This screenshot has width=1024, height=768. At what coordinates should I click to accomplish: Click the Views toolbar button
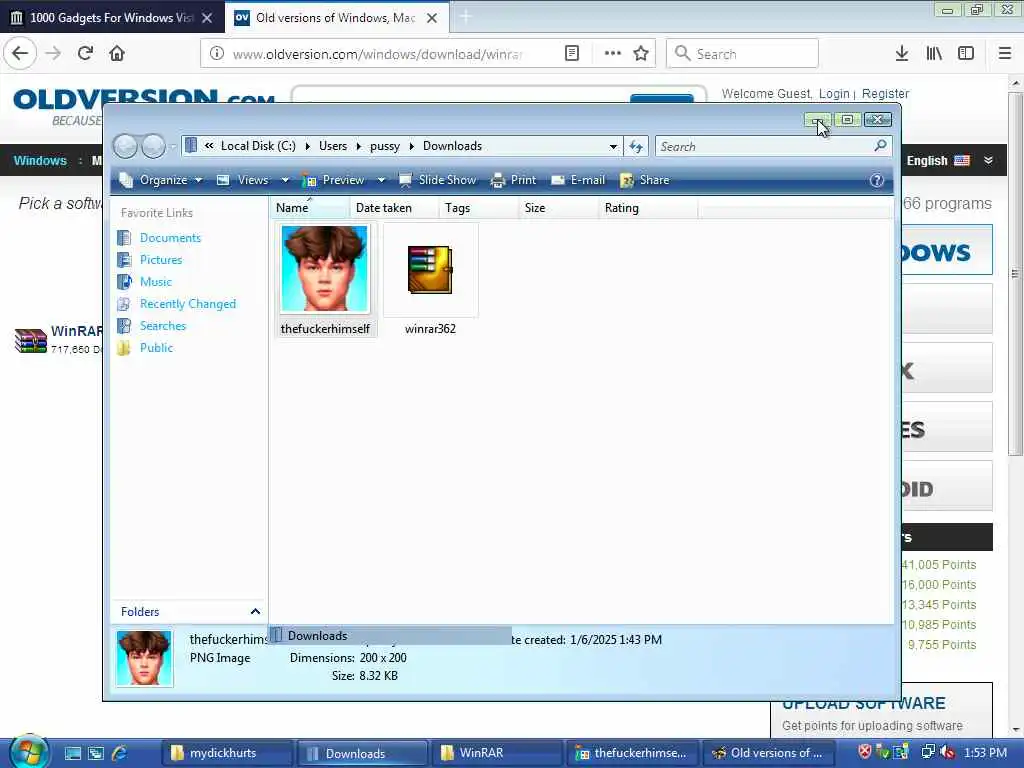pos(243,180)
